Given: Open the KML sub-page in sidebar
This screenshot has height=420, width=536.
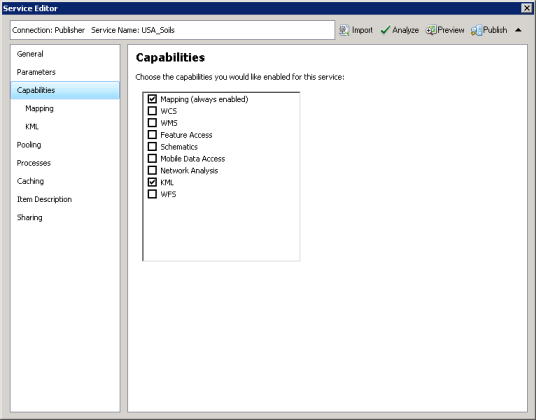Looking at the screenshot, I should tap(65, 126).
